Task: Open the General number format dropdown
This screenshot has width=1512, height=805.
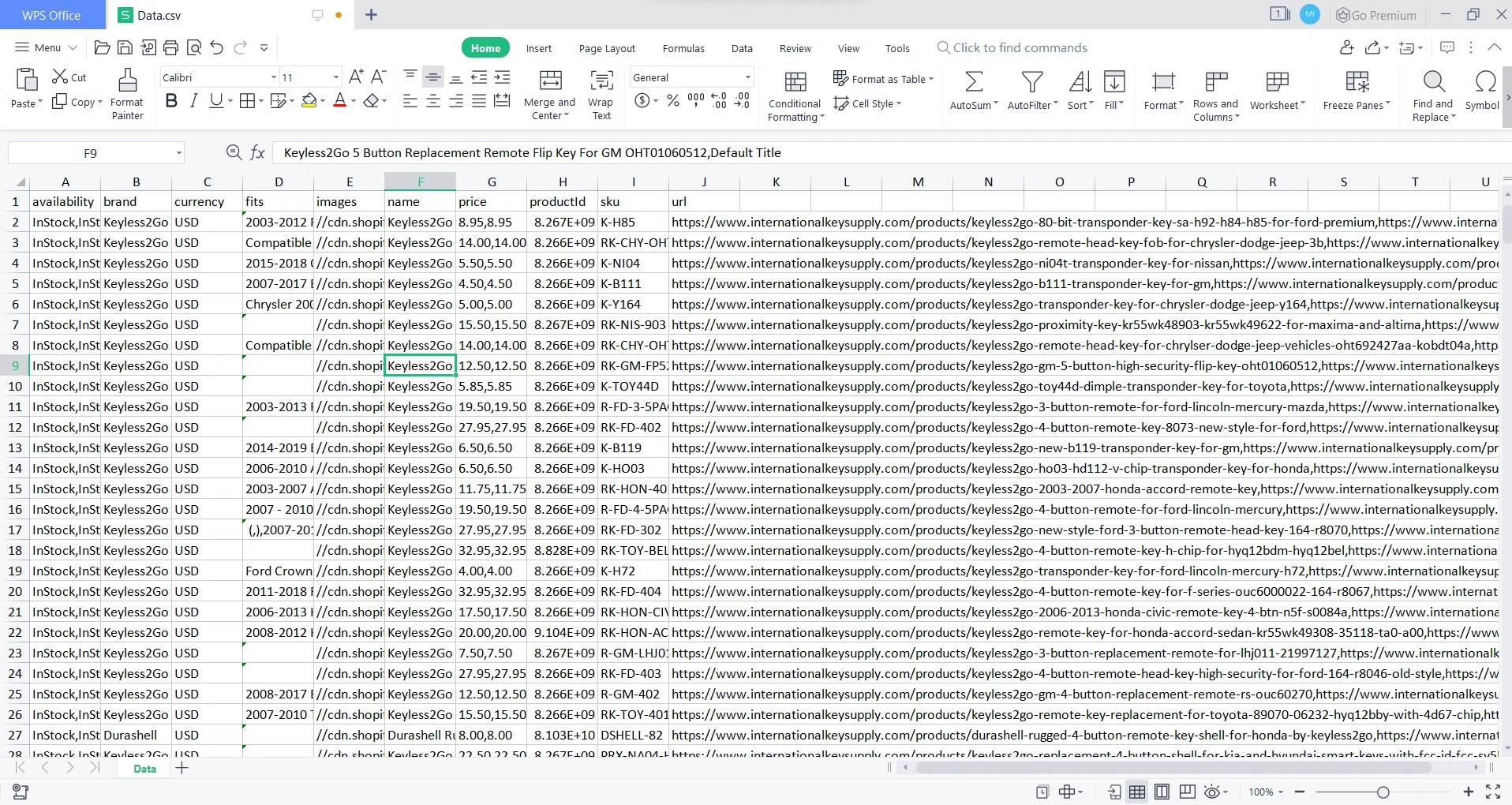Action: [747, 77]
